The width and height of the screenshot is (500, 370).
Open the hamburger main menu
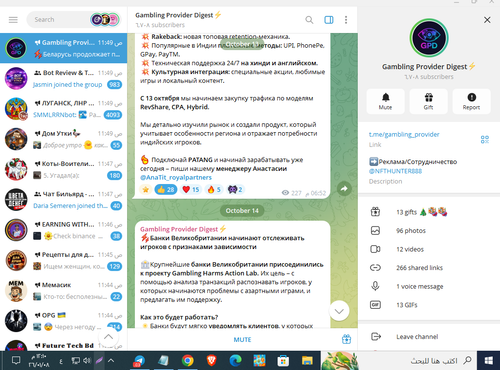point(13,20)
